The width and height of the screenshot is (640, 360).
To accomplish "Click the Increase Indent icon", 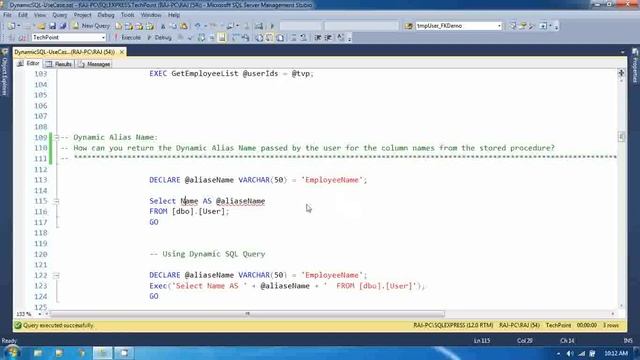I will point(328,38).
